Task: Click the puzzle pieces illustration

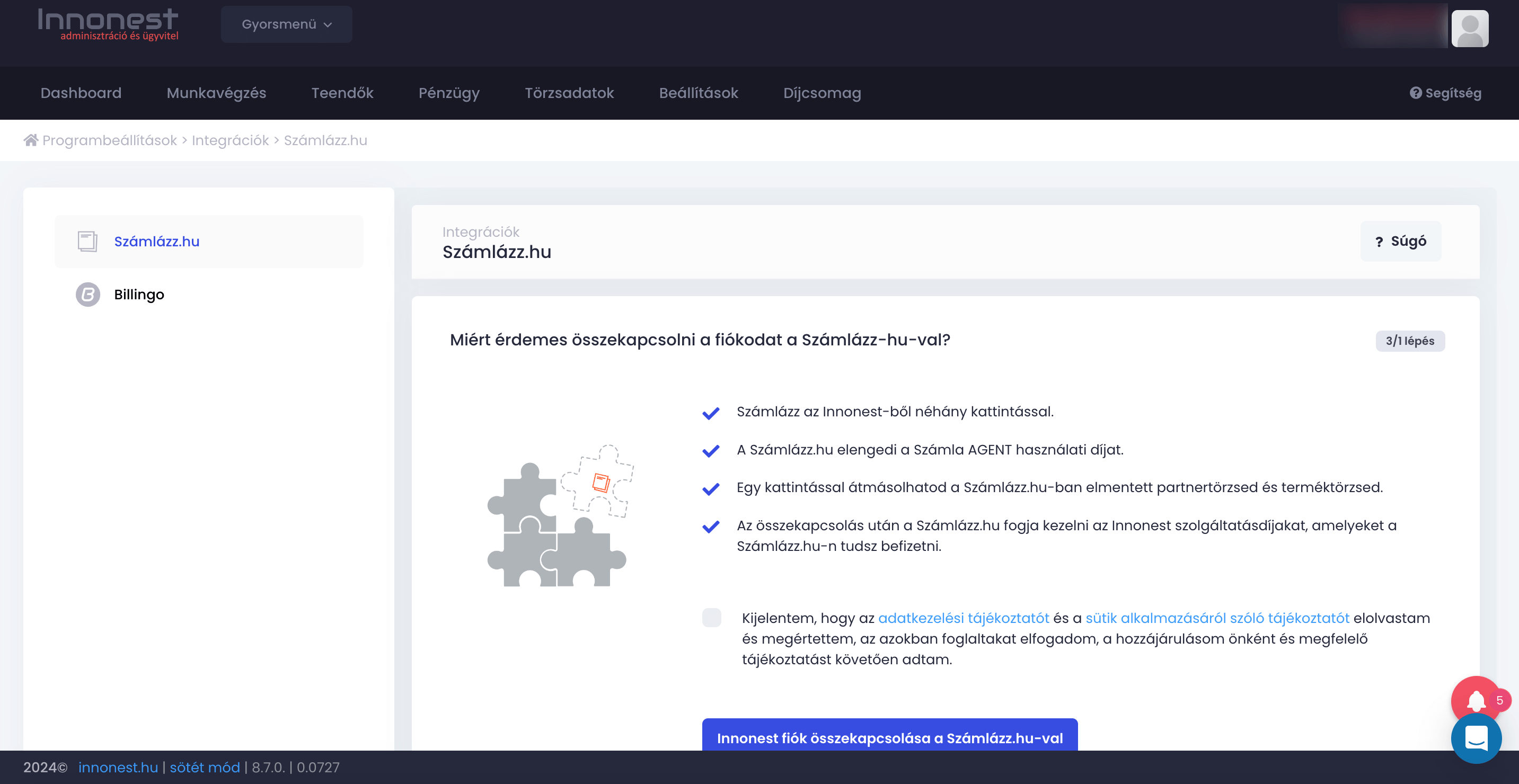Action: [560, 515]
